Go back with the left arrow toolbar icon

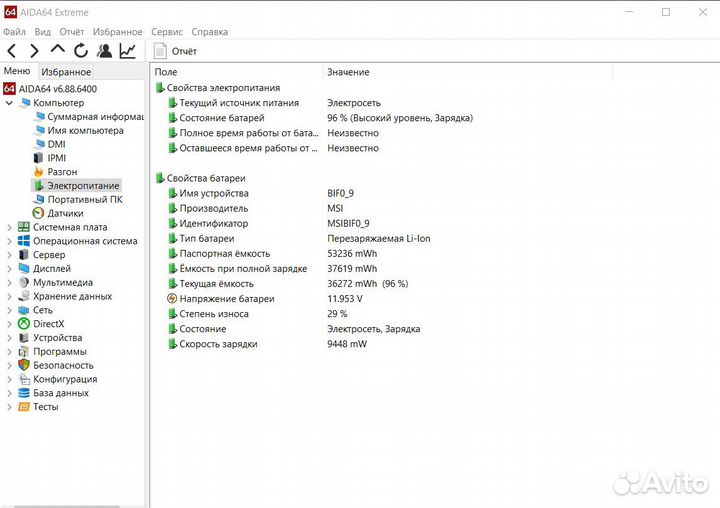coord(12,51)
